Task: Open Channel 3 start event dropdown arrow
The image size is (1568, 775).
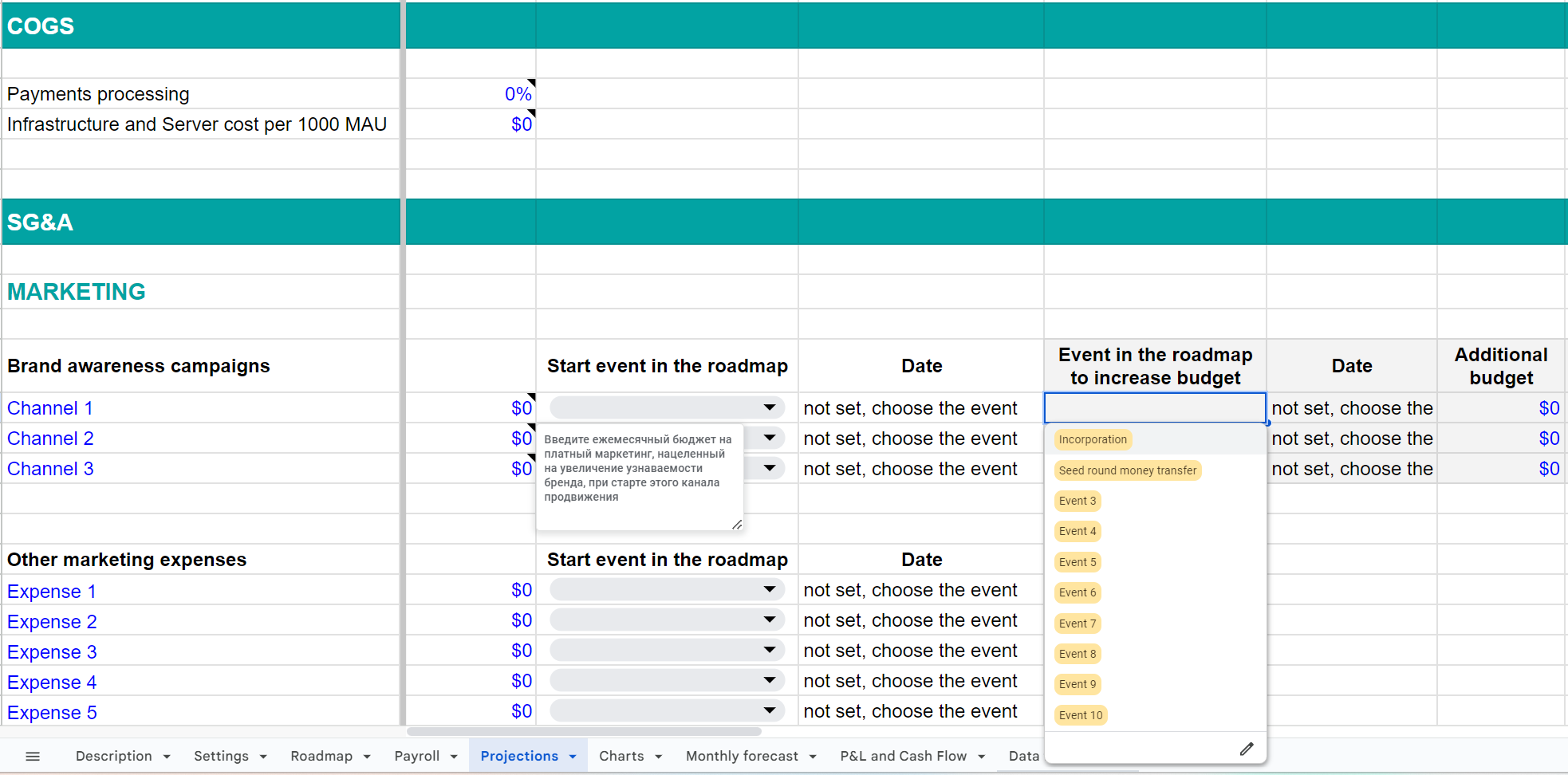Action: coord(769,468)
